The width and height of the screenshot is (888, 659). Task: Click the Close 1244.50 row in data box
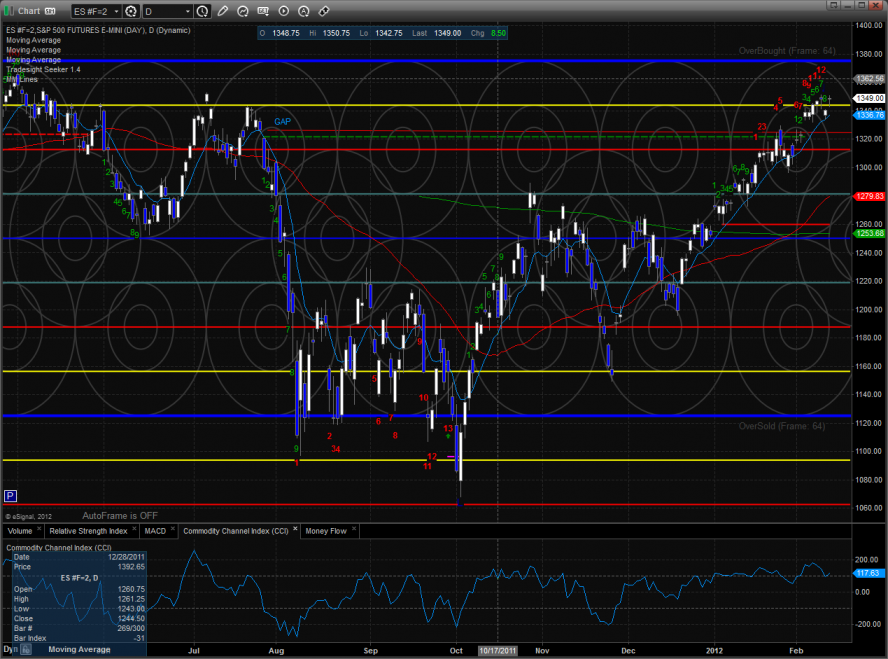79,619
